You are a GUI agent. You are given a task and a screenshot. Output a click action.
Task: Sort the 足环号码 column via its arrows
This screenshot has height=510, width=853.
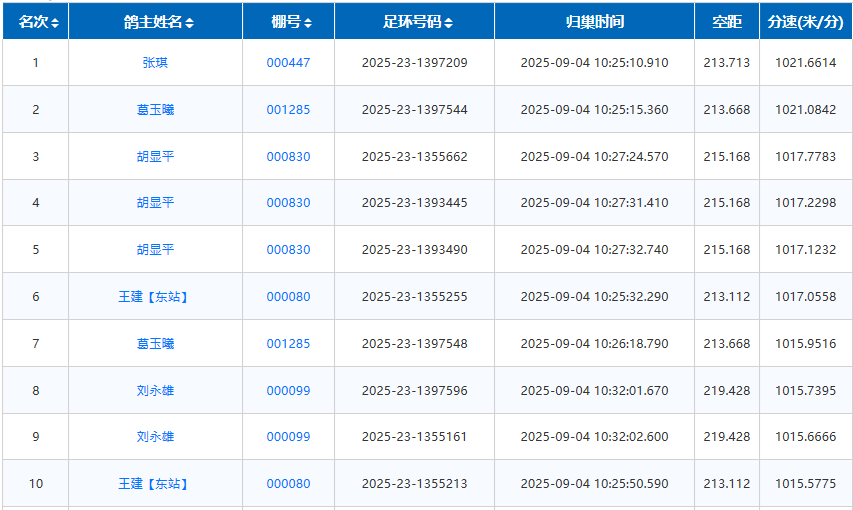click(449, 22)
